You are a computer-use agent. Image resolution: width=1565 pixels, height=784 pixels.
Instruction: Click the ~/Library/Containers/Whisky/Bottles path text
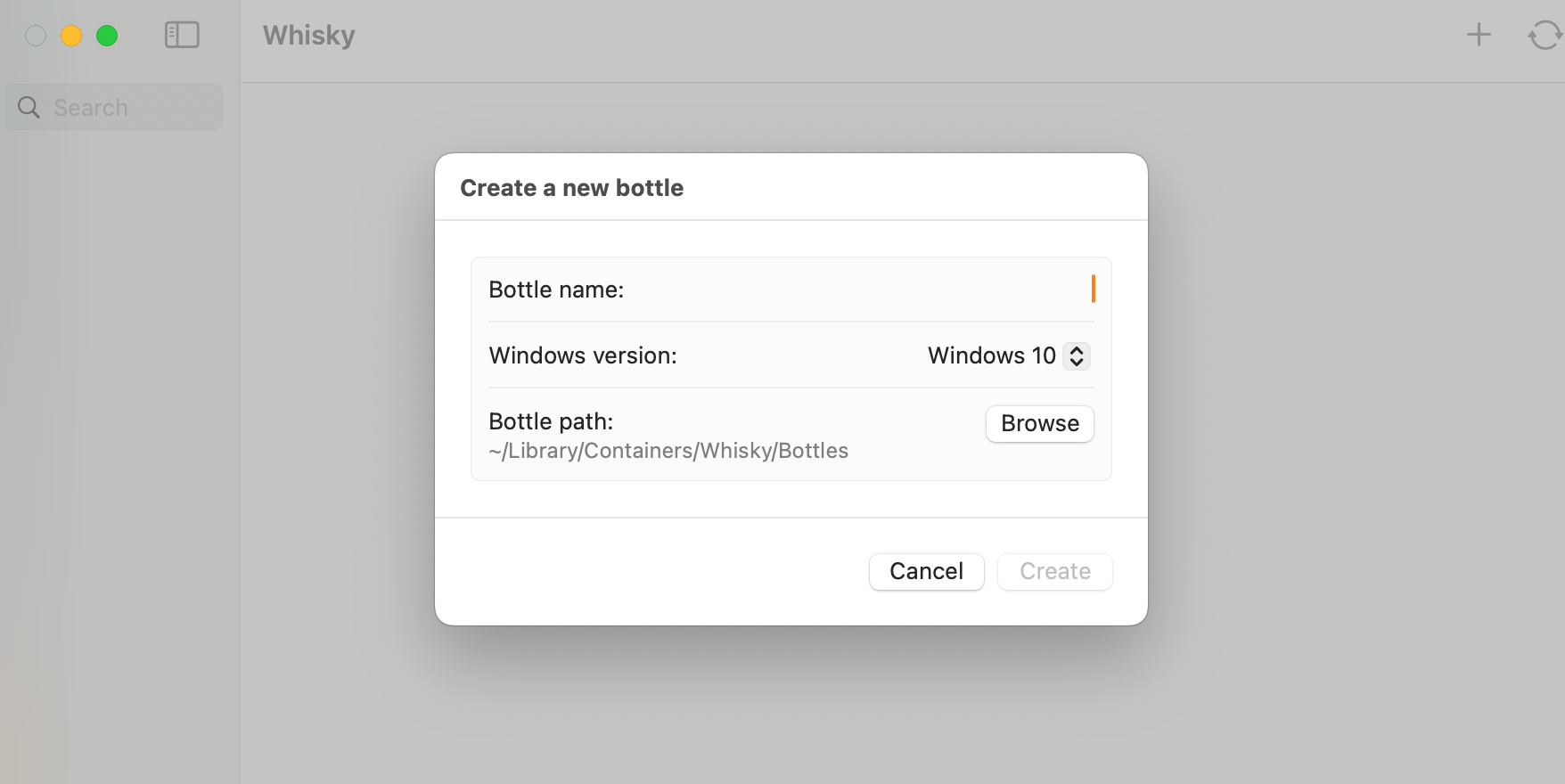tap(668, 451)
